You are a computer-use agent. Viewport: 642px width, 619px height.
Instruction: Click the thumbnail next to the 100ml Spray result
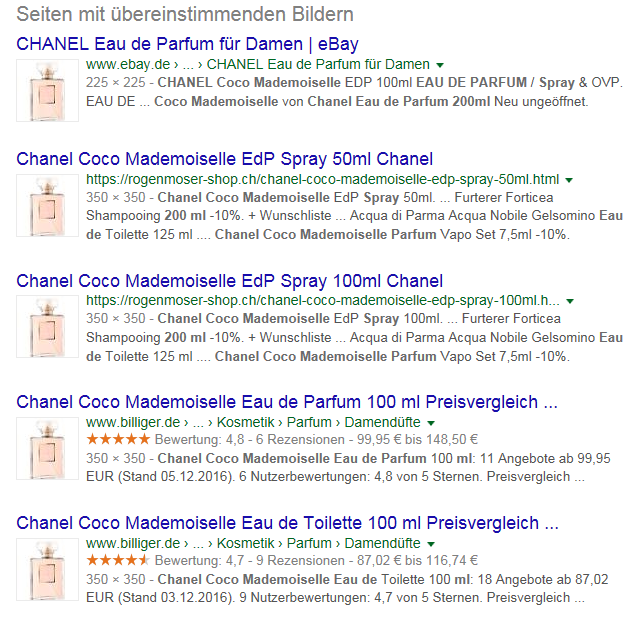47,327
